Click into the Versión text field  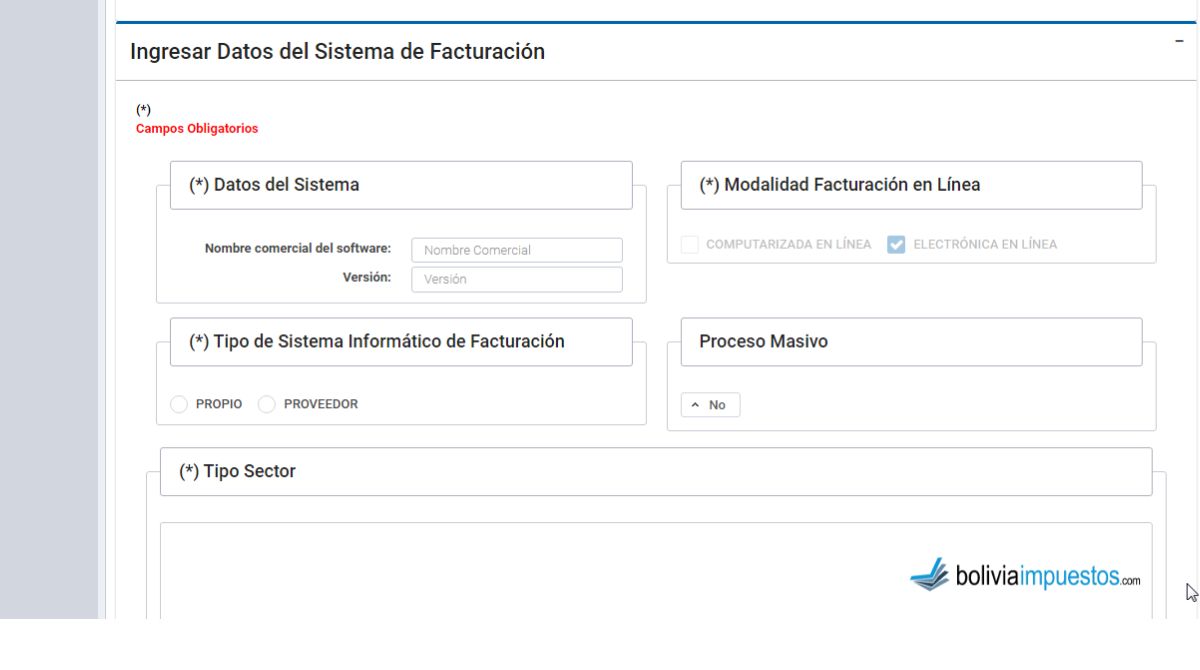516,280
